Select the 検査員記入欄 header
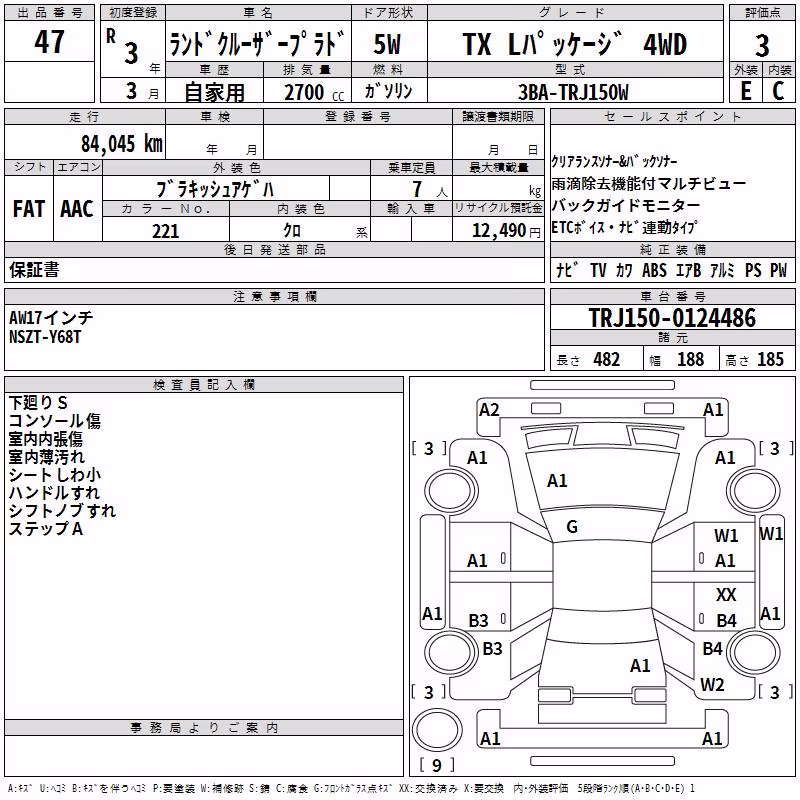 [x=204, y=385]
